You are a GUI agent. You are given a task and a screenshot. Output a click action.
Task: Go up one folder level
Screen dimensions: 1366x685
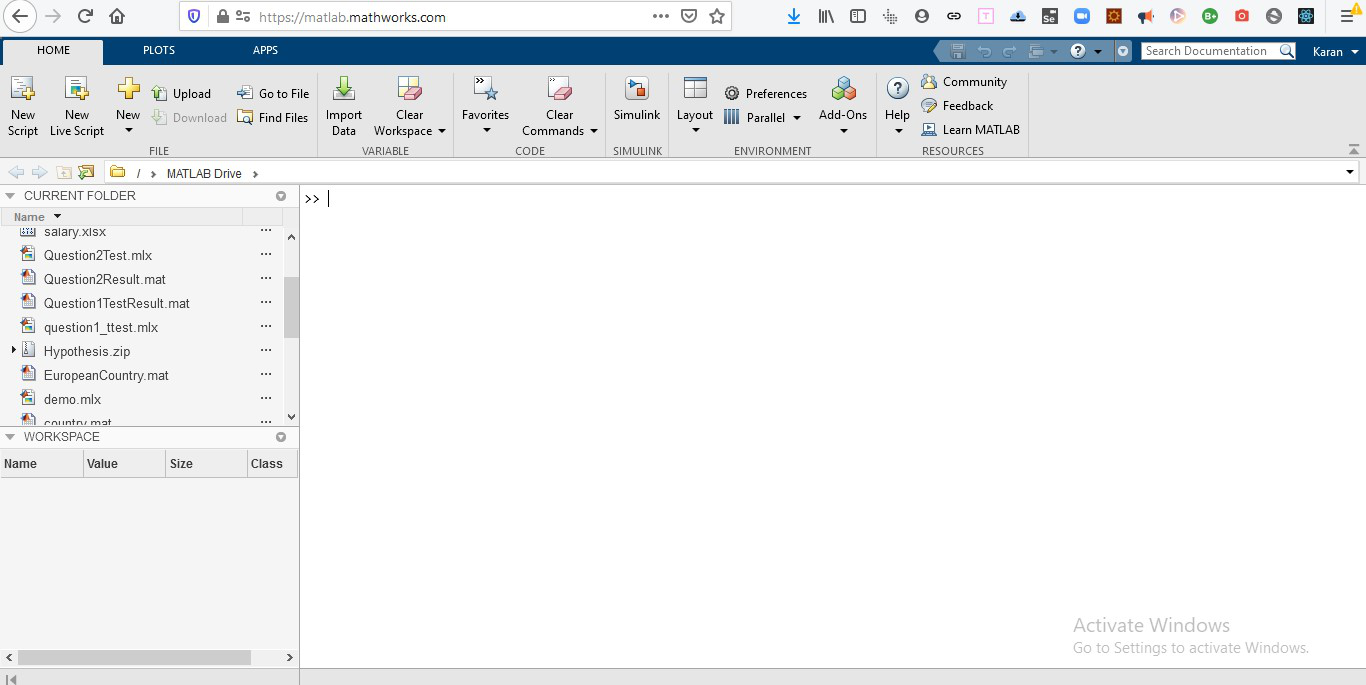point(64,172)
